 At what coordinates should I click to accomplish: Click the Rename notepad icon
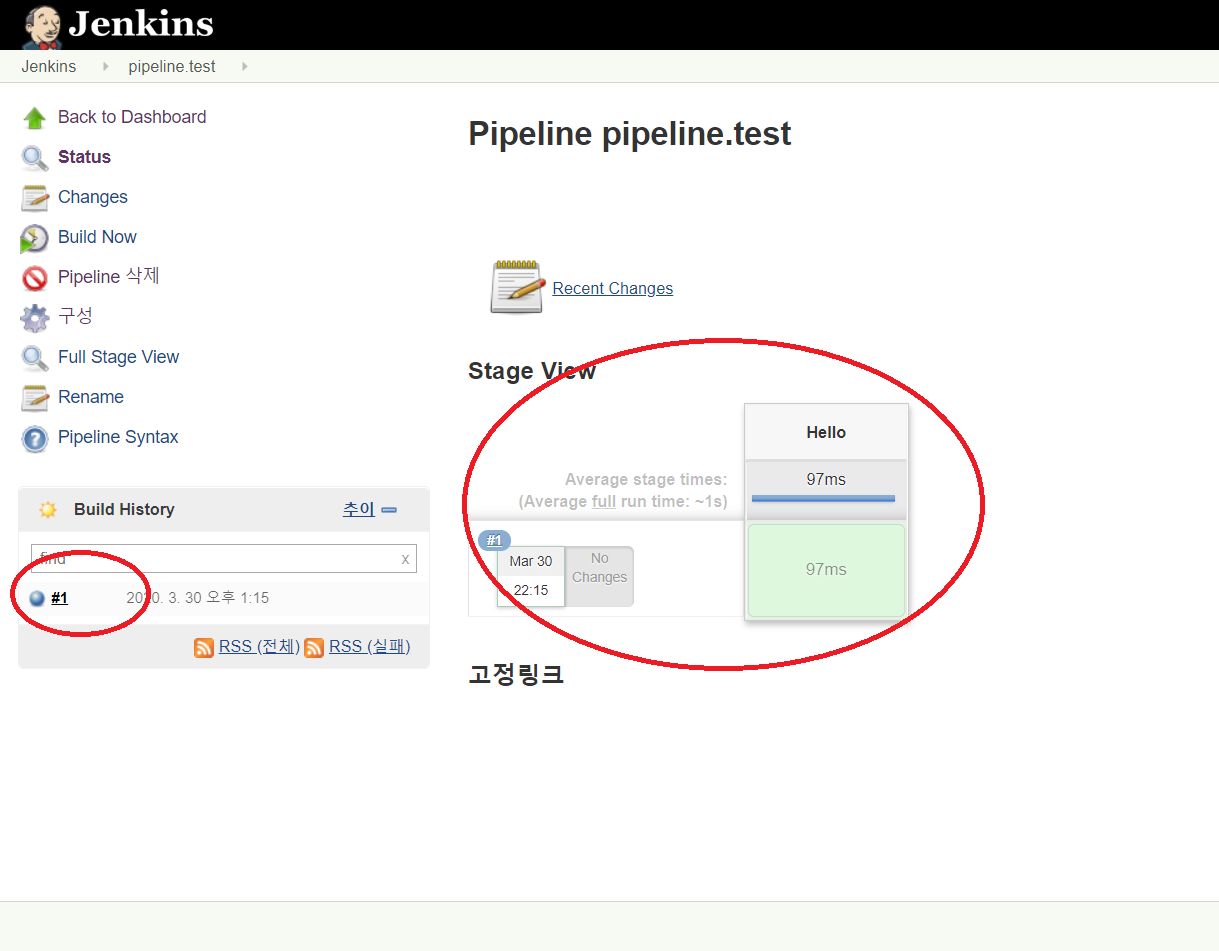point(35,398)
